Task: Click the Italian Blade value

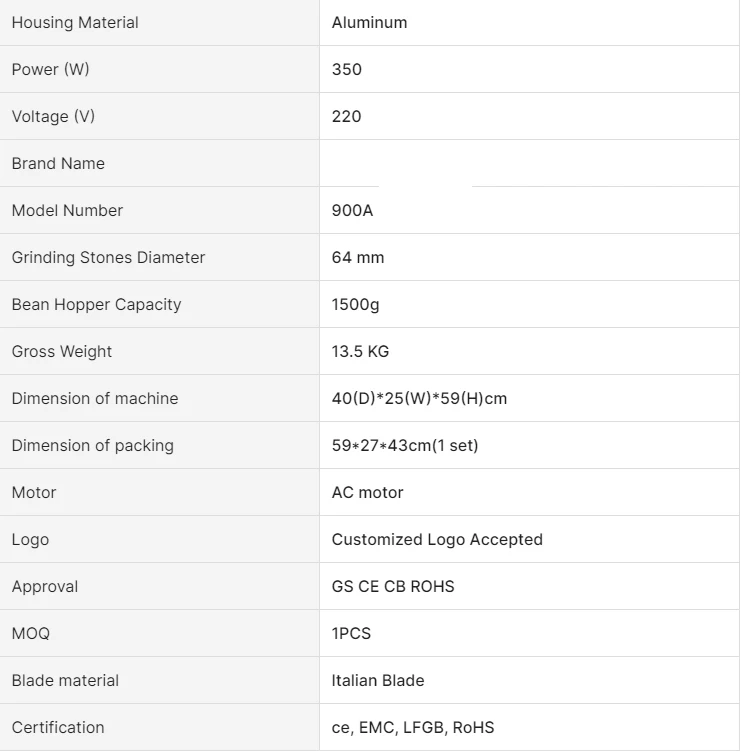Action: [x=378, y=680]
